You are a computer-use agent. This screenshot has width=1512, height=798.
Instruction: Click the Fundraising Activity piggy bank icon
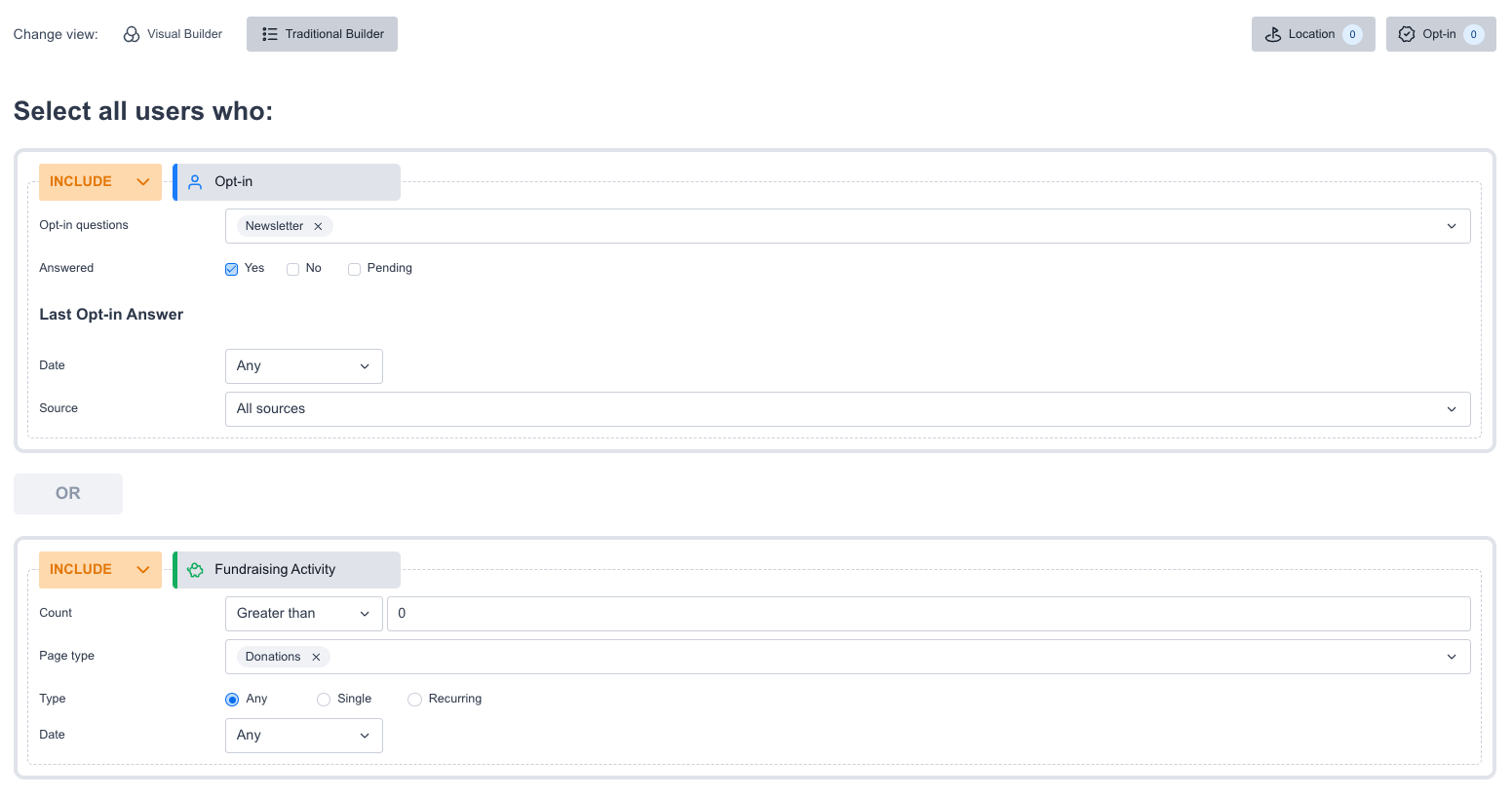pos(195,570)
